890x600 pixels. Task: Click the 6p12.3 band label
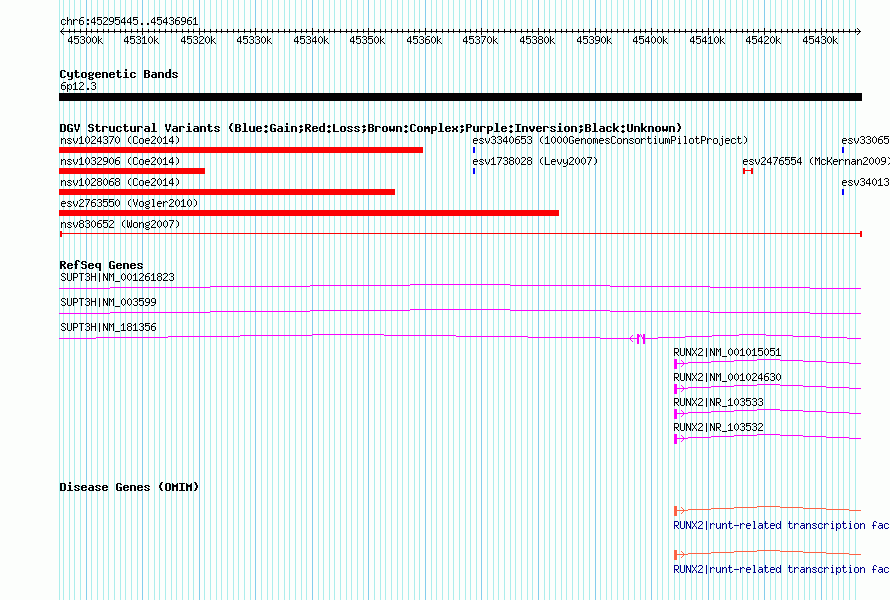point(78,87)
